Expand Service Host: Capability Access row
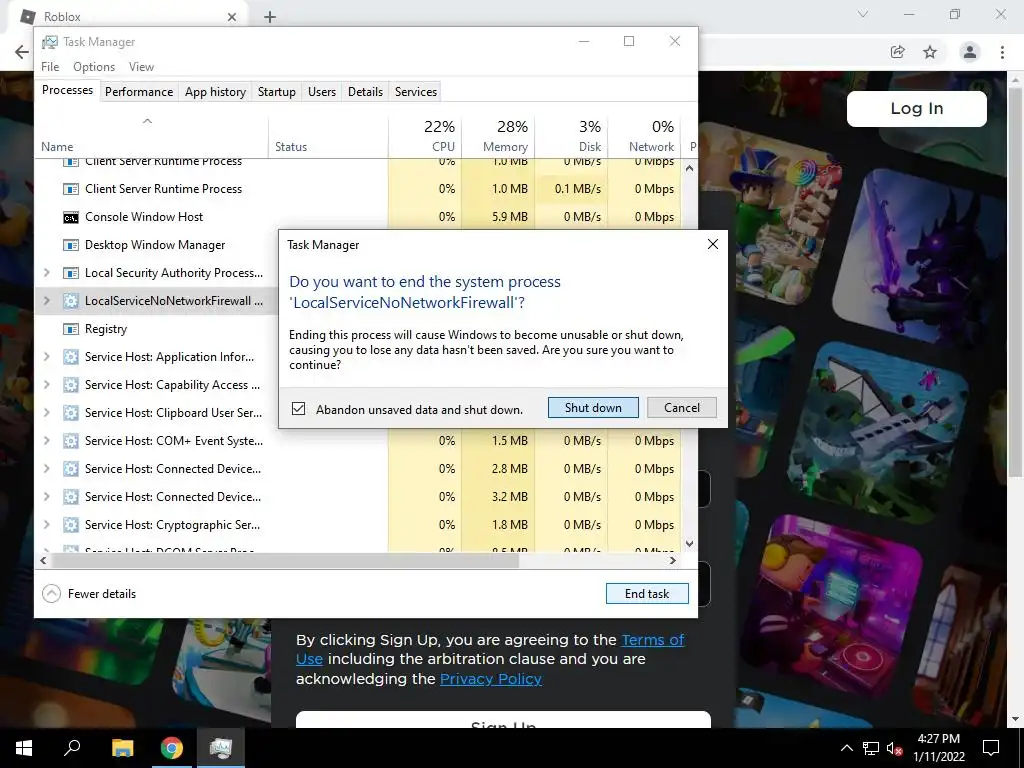Image resolution: width=1024 pixels, height=768 pixels. tap(46, 385)
